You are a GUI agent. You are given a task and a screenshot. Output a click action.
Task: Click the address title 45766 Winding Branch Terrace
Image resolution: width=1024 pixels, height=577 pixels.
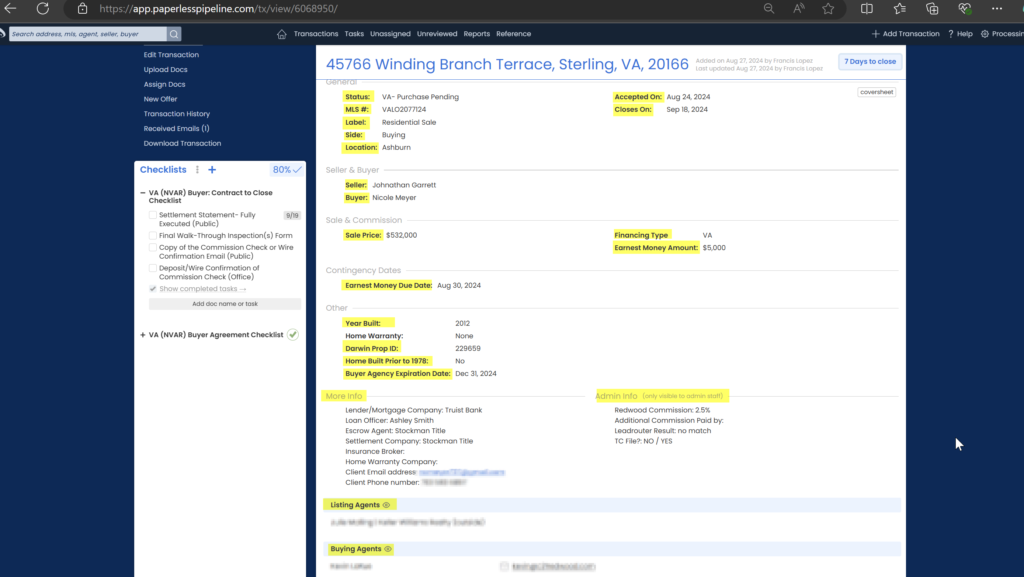507,64
